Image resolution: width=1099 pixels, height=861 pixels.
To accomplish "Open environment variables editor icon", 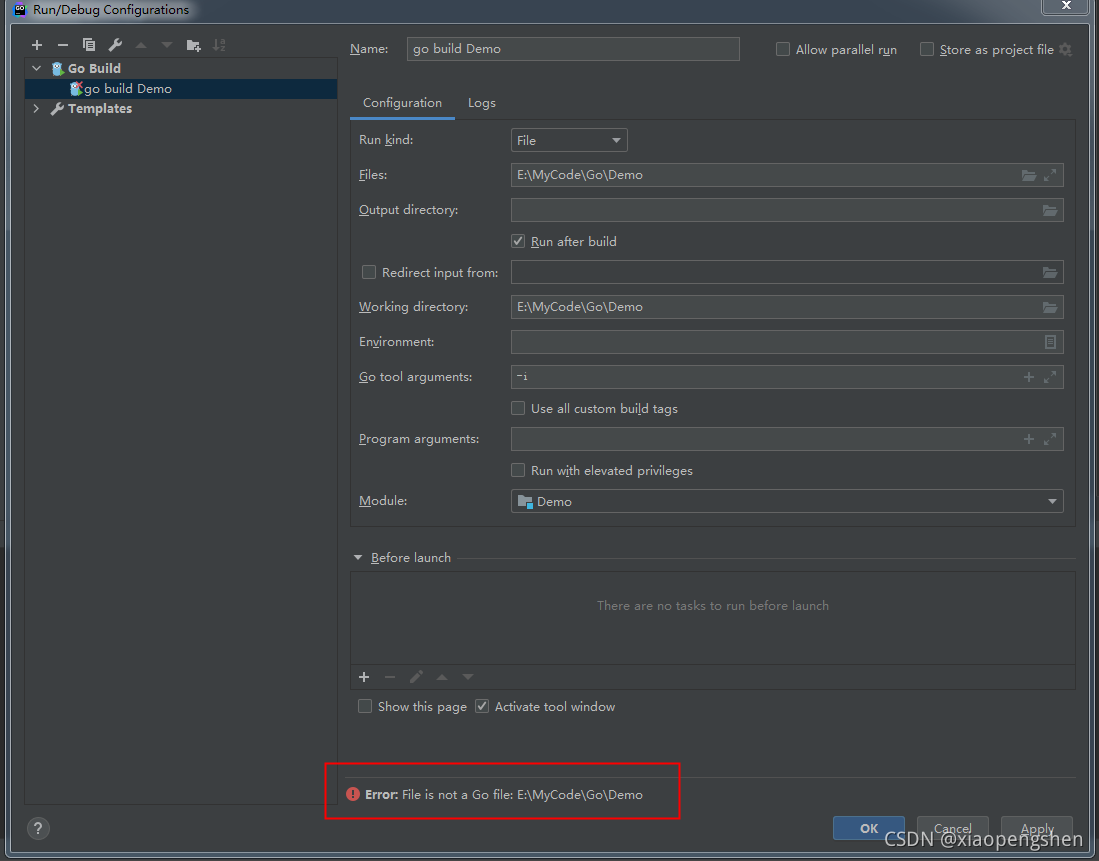I will [1051, 342].
